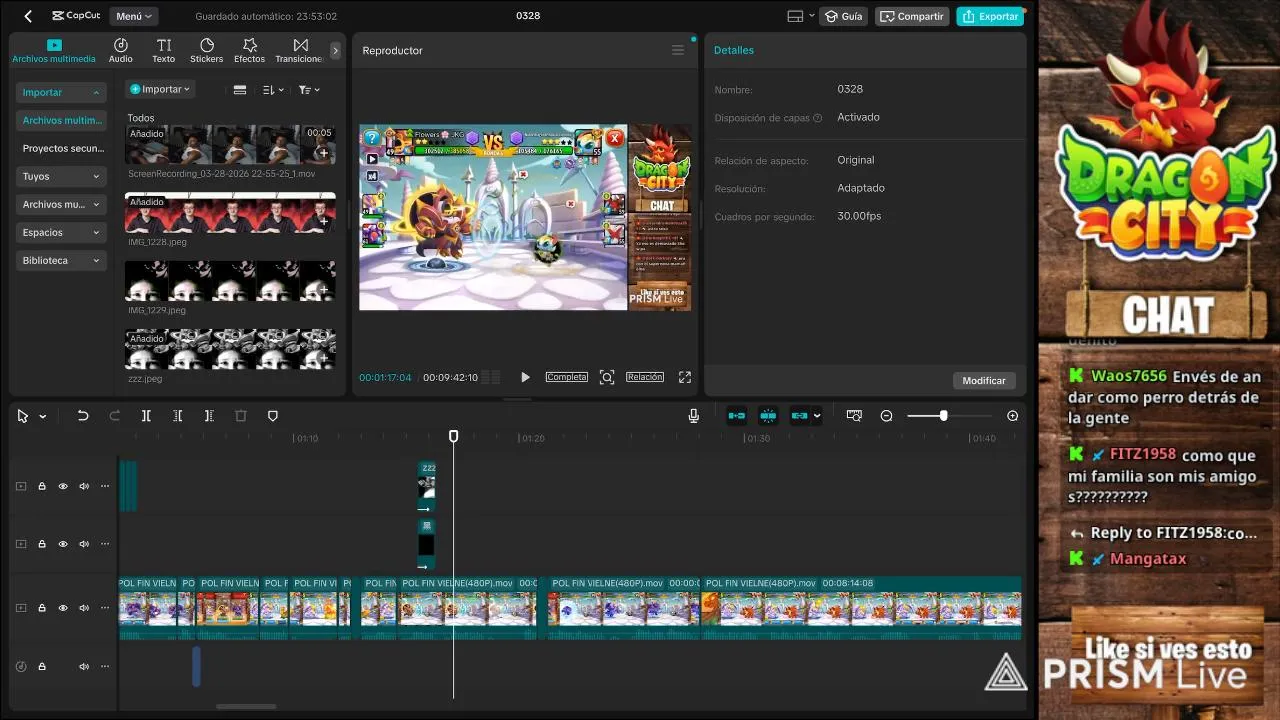Open the Guía button

click(x=843, y=16)
